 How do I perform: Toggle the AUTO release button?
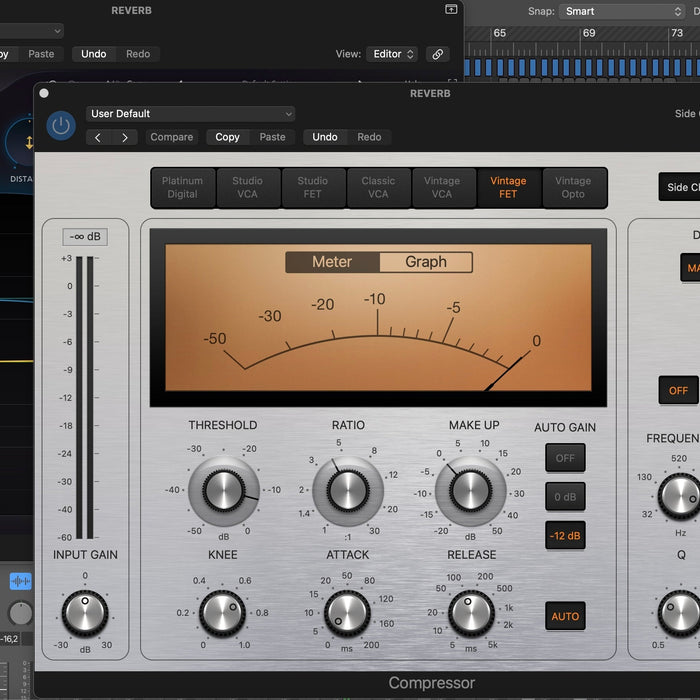tap(565, 617)
